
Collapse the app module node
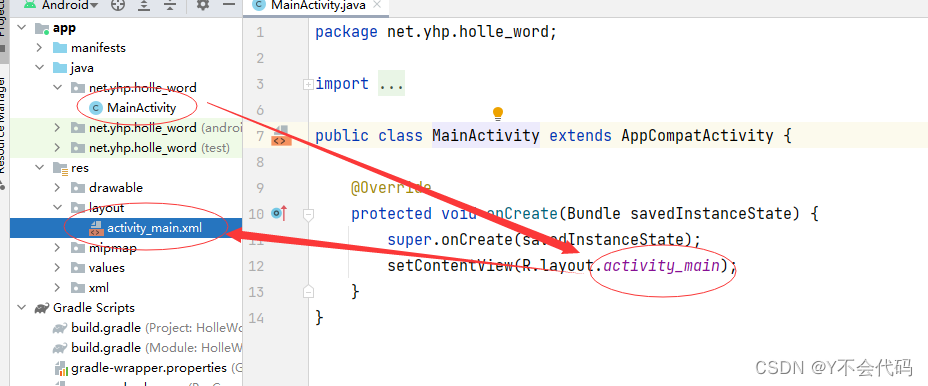click(x=22, y=28)
